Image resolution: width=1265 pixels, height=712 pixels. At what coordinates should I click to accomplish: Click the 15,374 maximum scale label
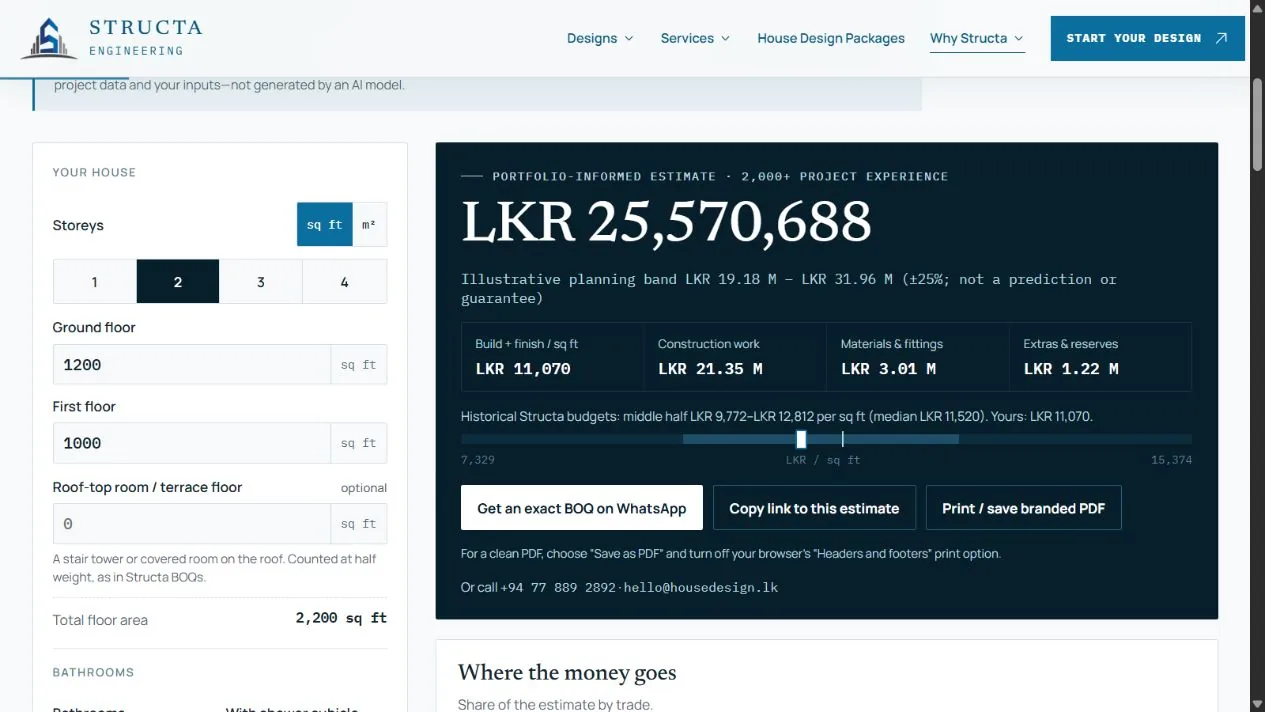click(x=1171, y=460)
